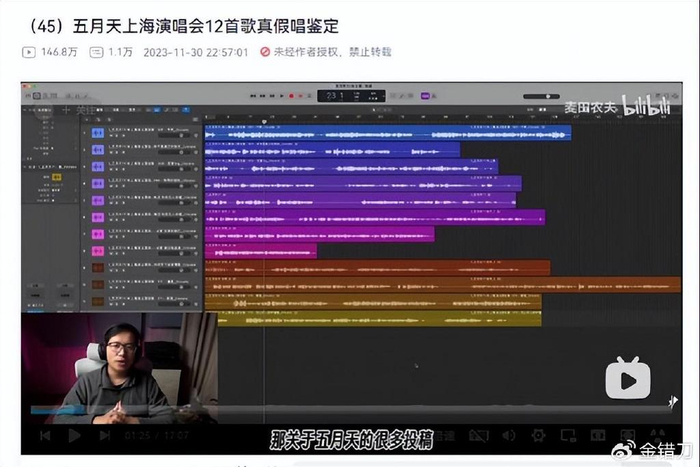Click the 未经作者授权，禁止转载 notice
The image size is (700, 467).
click(x=325, y=52)
